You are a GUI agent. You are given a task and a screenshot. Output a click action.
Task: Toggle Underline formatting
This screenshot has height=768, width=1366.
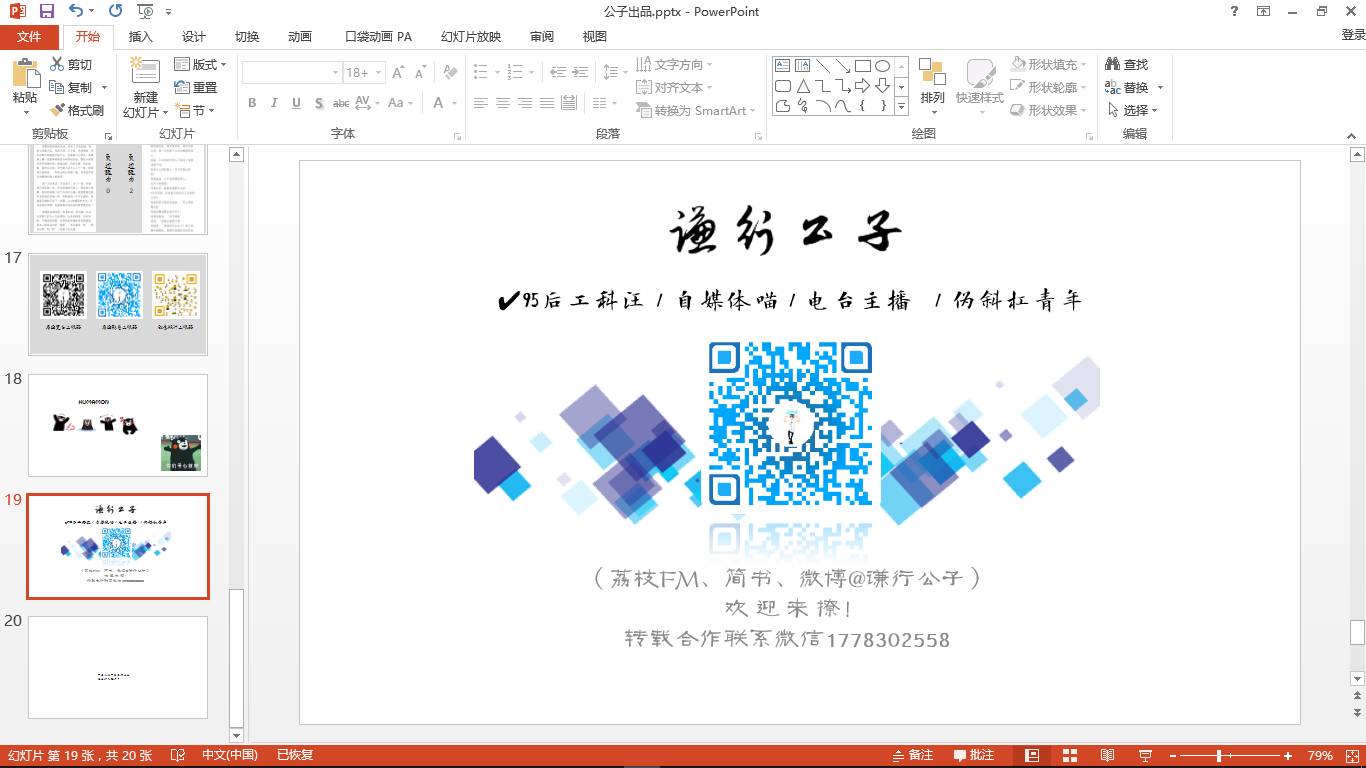297,103
